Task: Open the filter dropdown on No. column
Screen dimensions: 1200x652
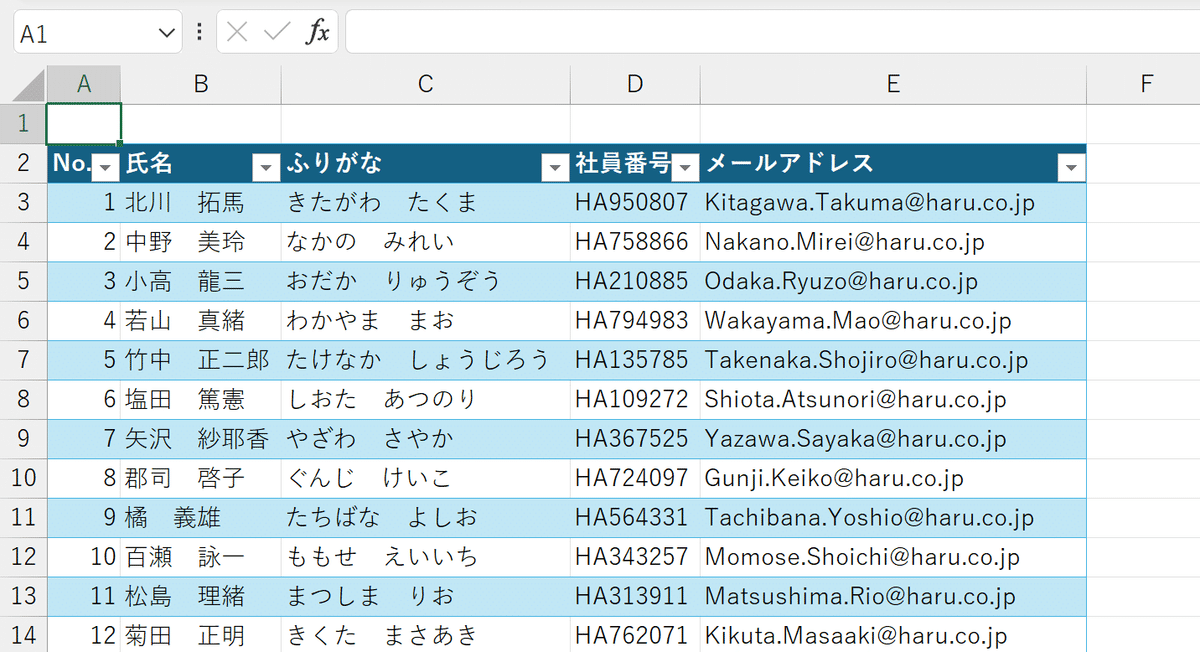Action: [x=107, y=167]
